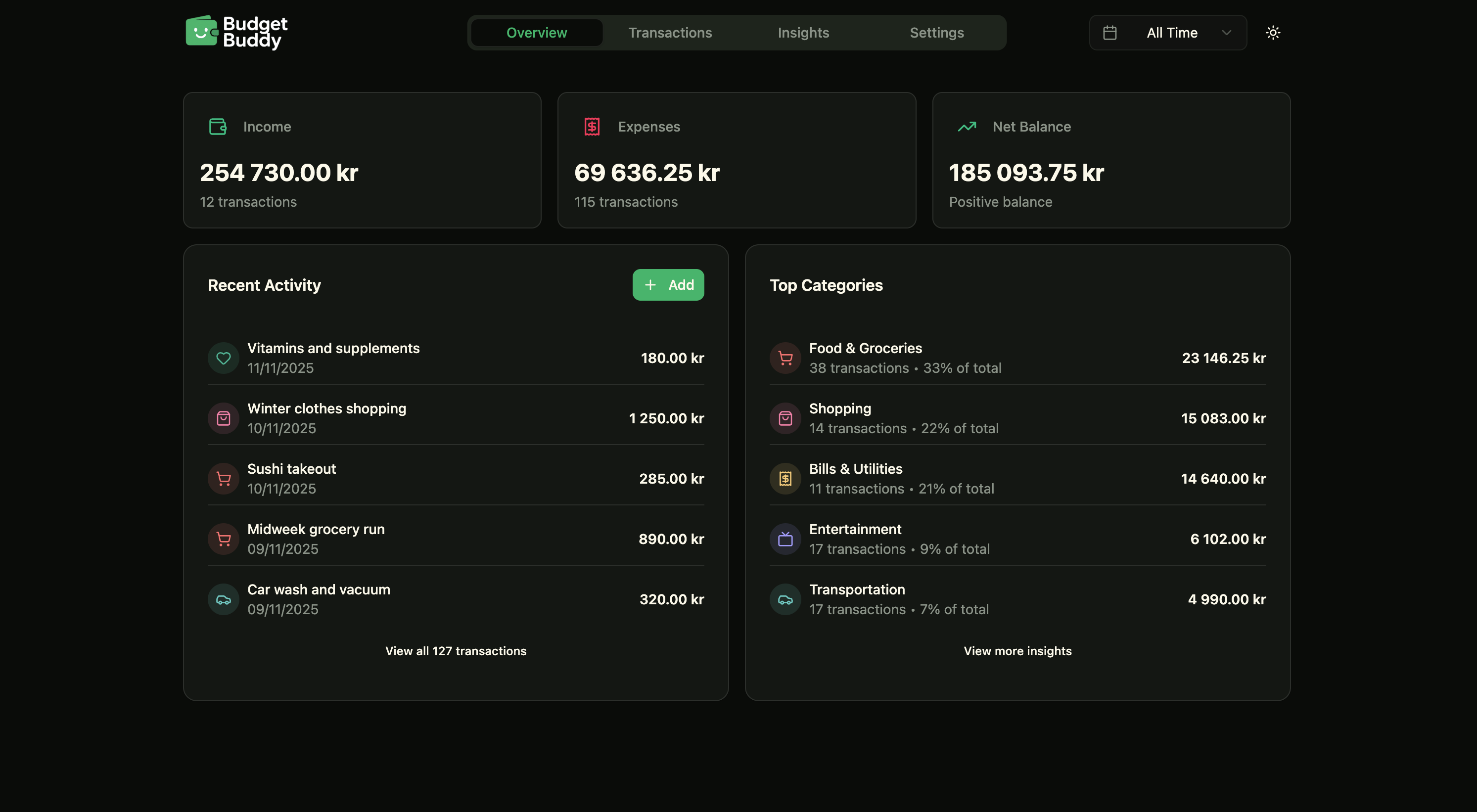Click the cart icon for Food & Groceries
This screenshot has height=812, width=1477.
point(785,358)
